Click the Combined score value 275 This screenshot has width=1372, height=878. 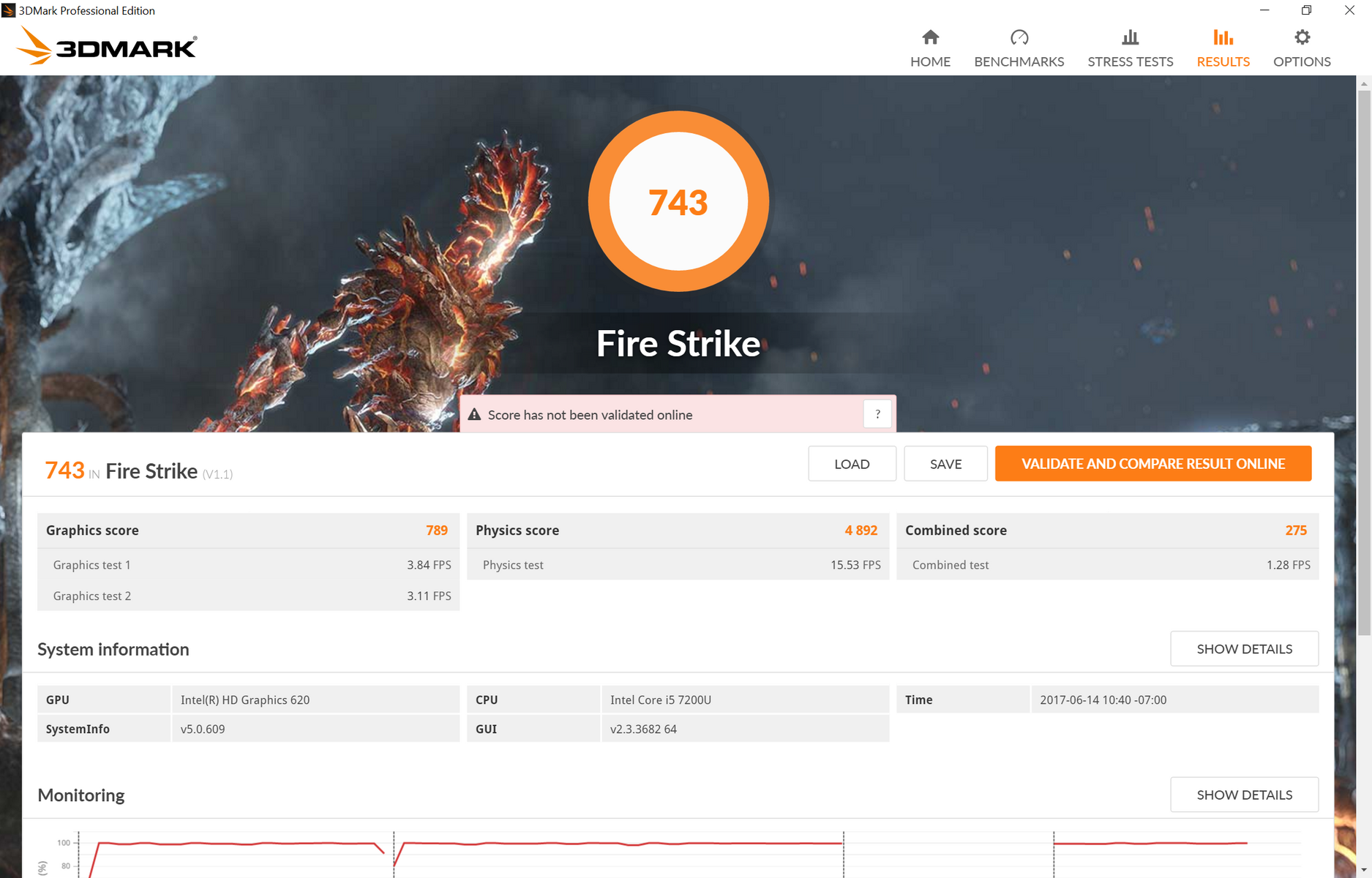pyautogui.click(x=1296, y=530)
